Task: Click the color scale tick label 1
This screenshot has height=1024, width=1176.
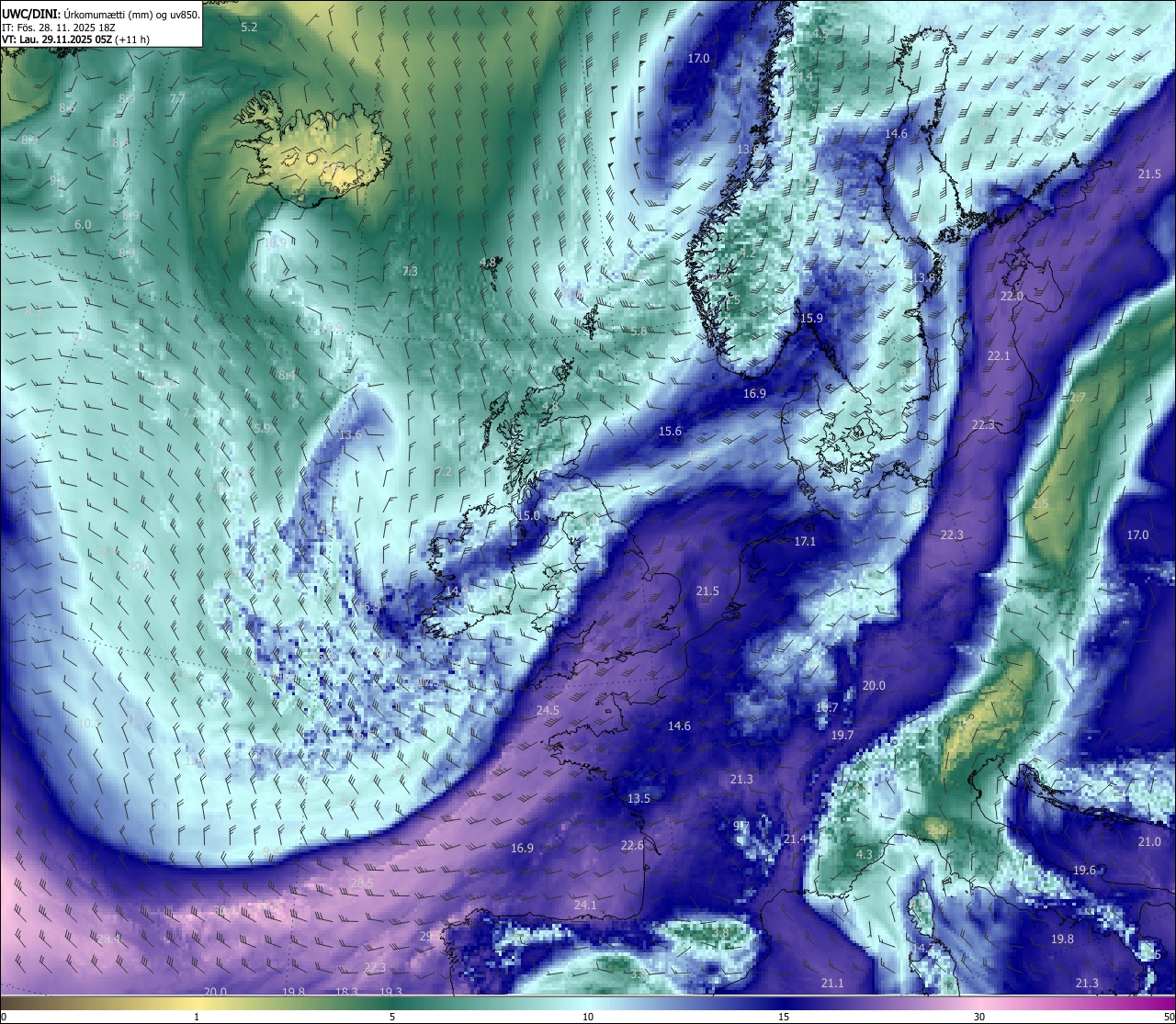Action: 197,1017
